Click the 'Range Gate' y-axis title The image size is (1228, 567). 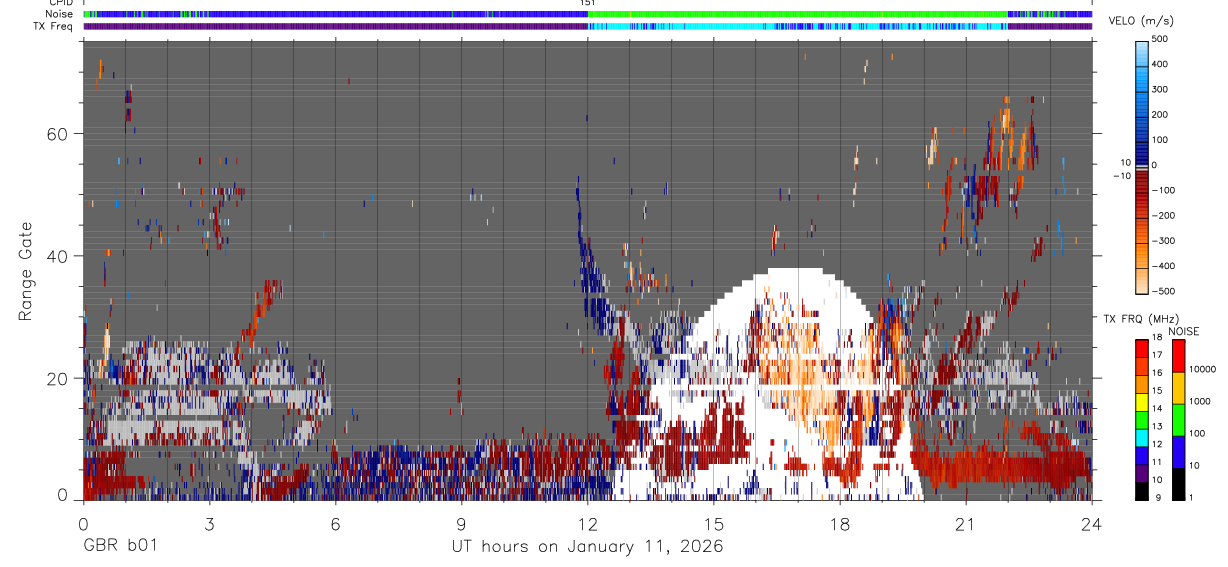[25, 272]
